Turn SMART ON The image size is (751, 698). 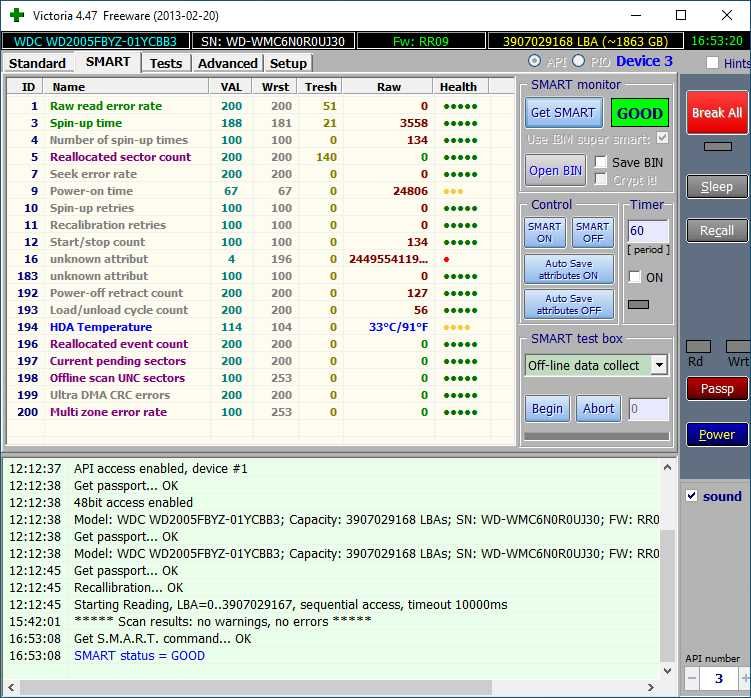(544, 232)
